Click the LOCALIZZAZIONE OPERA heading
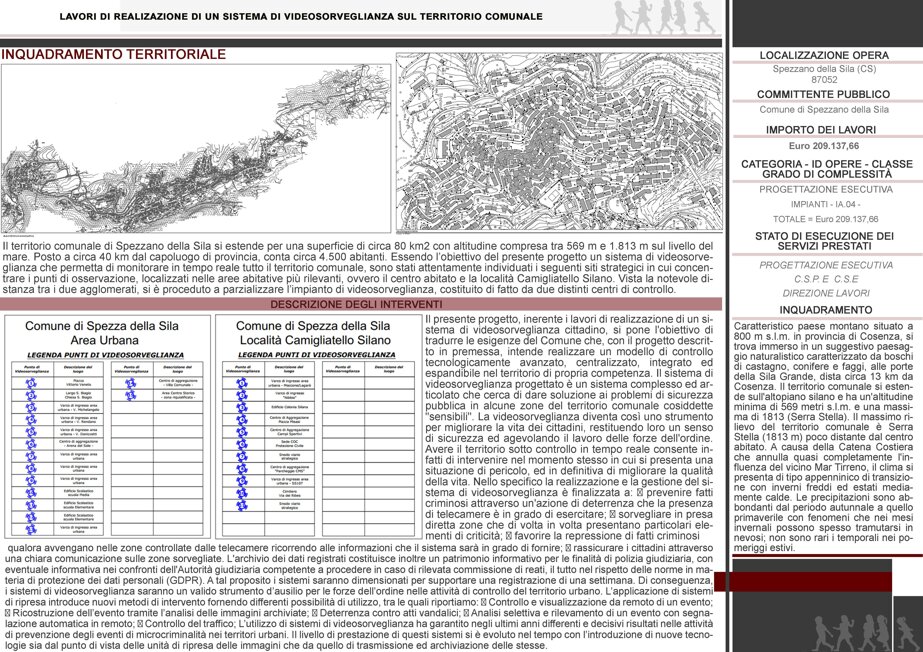The width and height of the screenshot is (923, 652). tap(824, 55)
